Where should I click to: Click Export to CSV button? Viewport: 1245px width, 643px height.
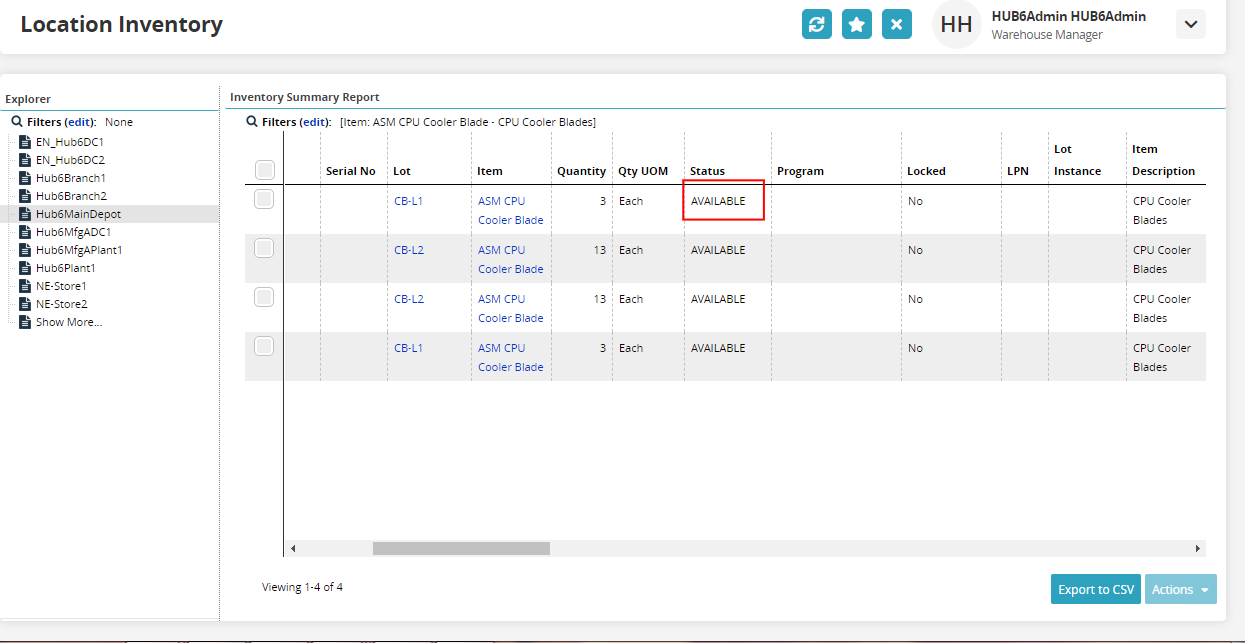click(x=1096, y=589)
